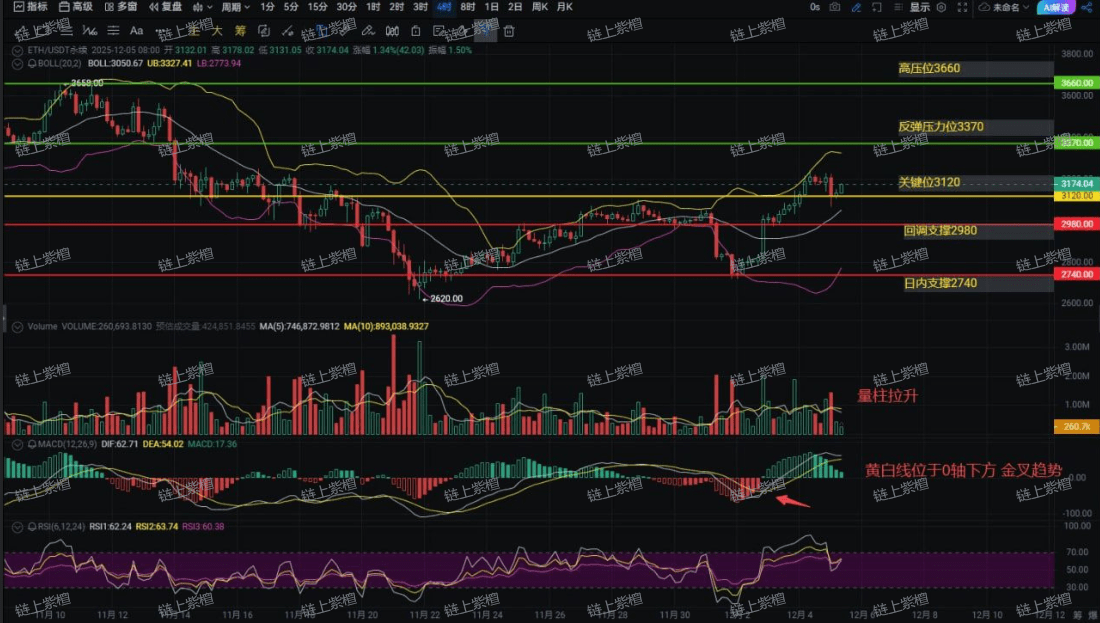Select the 1分 timeframe
Image resolution: width=1100 pixels, height=623 pixels.
click(x=267, y=7)
